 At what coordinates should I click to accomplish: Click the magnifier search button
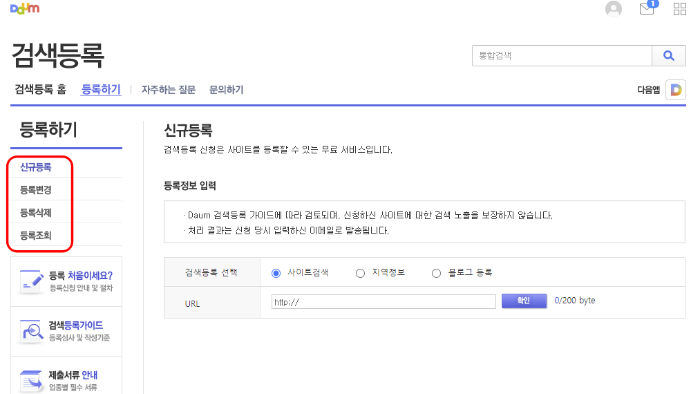[x=668, y=56]
